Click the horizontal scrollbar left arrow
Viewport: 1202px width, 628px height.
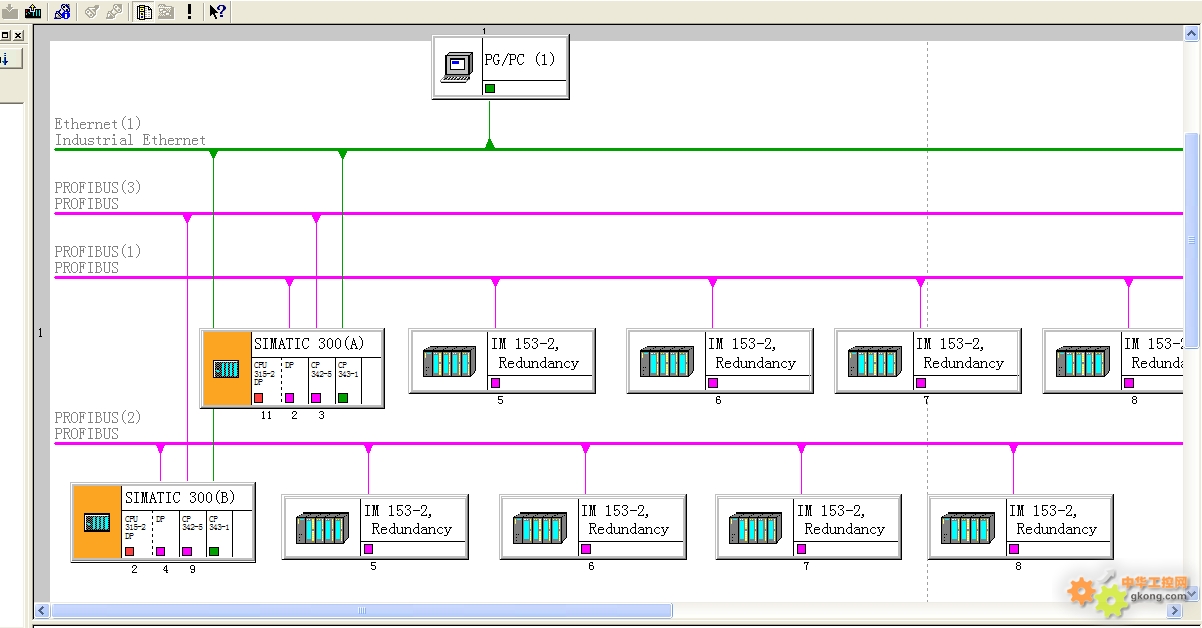pyautogui.click(x=42, y=610)
